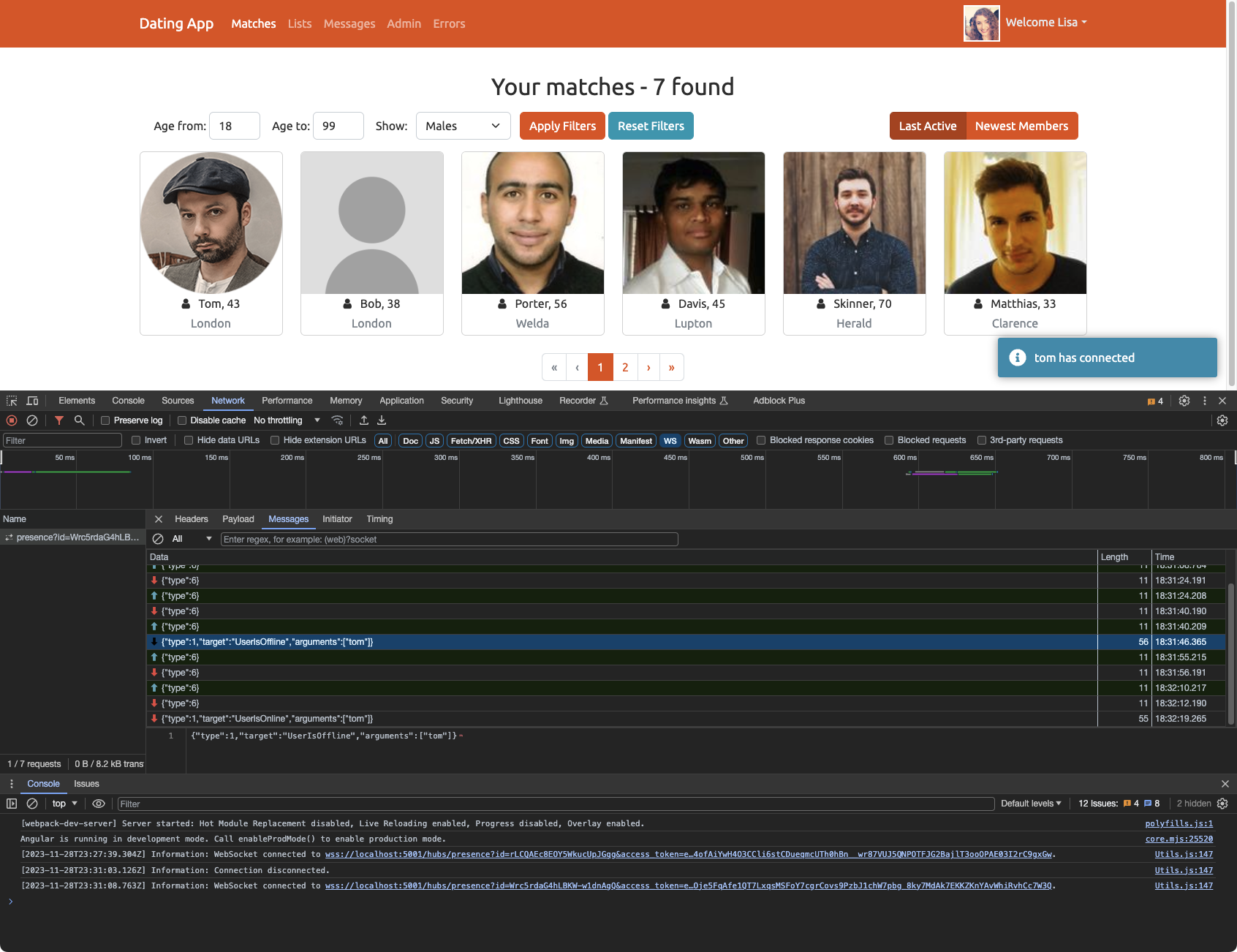This screenshot has width=1237, height=952.
Task: Show the console sidebar
Action: pyautogui.click(x=12, y=804)
